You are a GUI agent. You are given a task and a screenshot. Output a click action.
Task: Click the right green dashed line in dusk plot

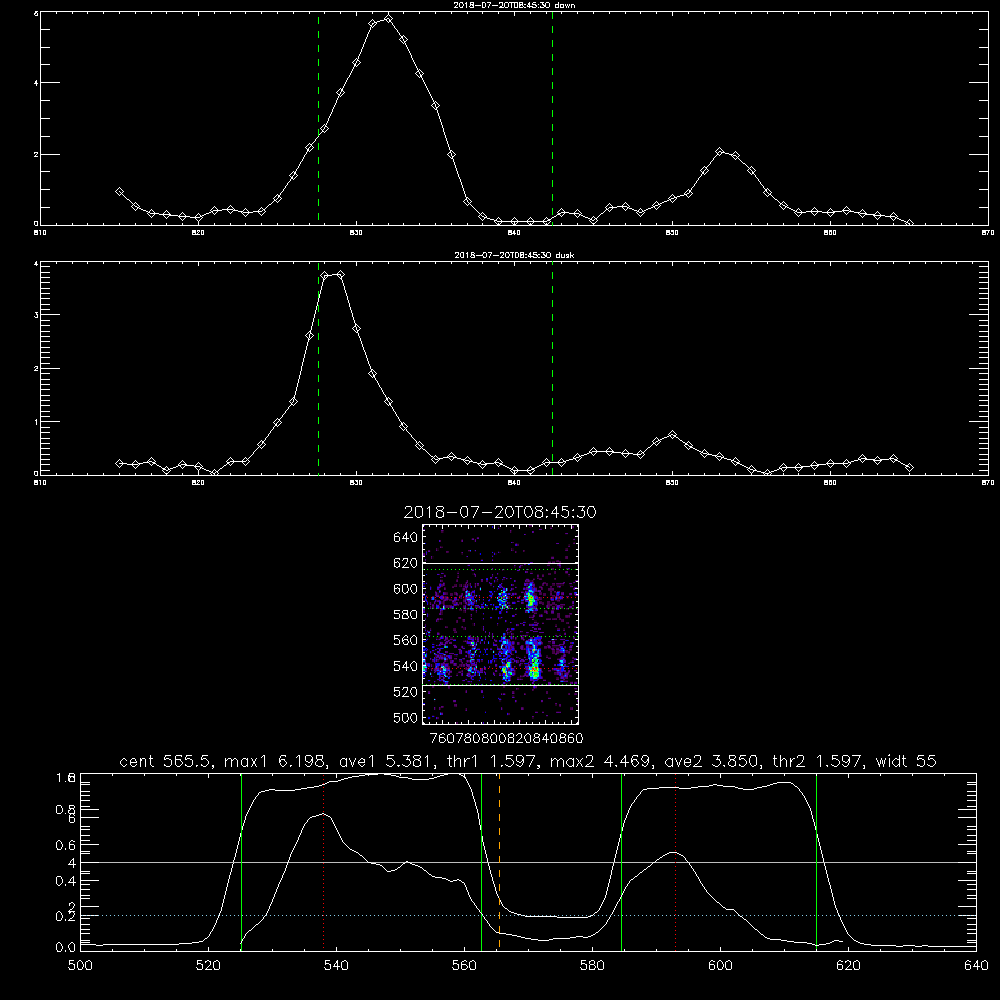point(552,368)
